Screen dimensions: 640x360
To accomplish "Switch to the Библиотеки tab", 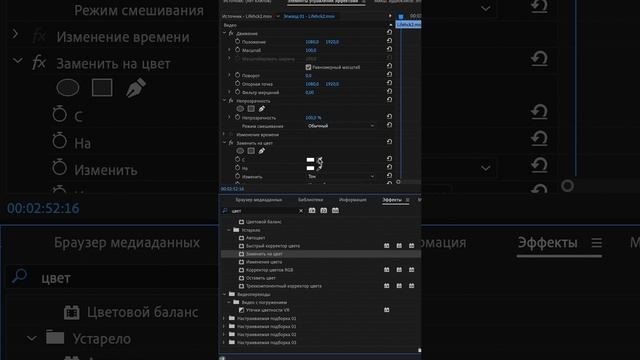I will pyautogui.click(x=310, y=200).
